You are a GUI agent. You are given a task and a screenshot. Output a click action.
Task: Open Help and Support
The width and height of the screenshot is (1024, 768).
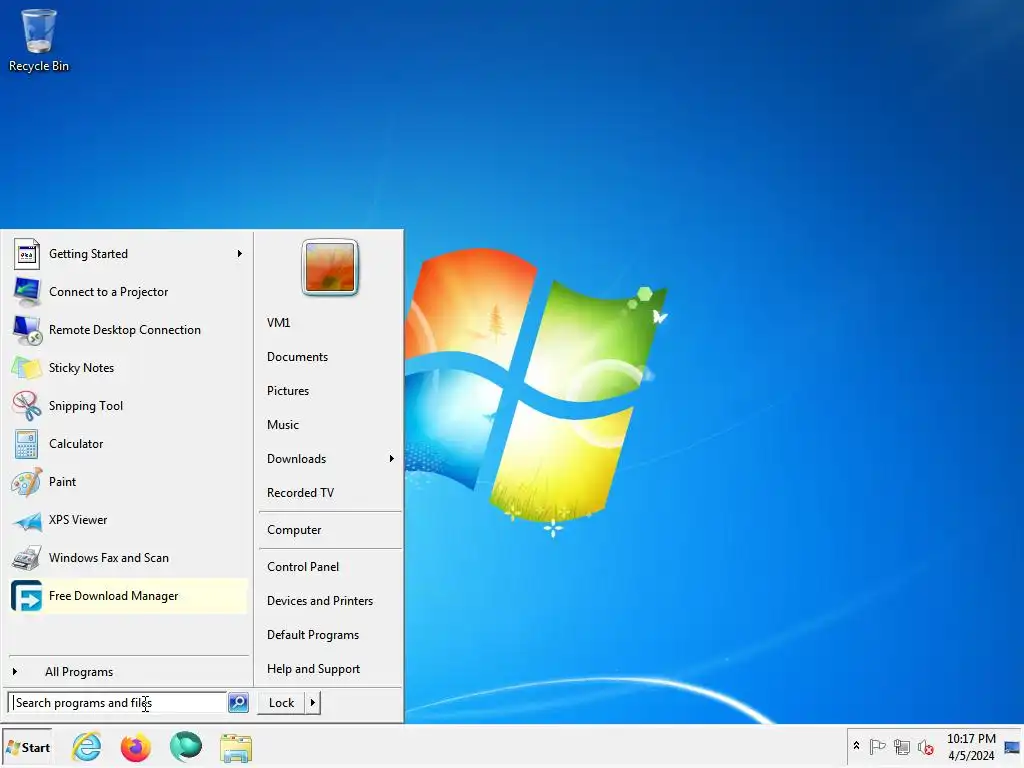pos(313,669)
